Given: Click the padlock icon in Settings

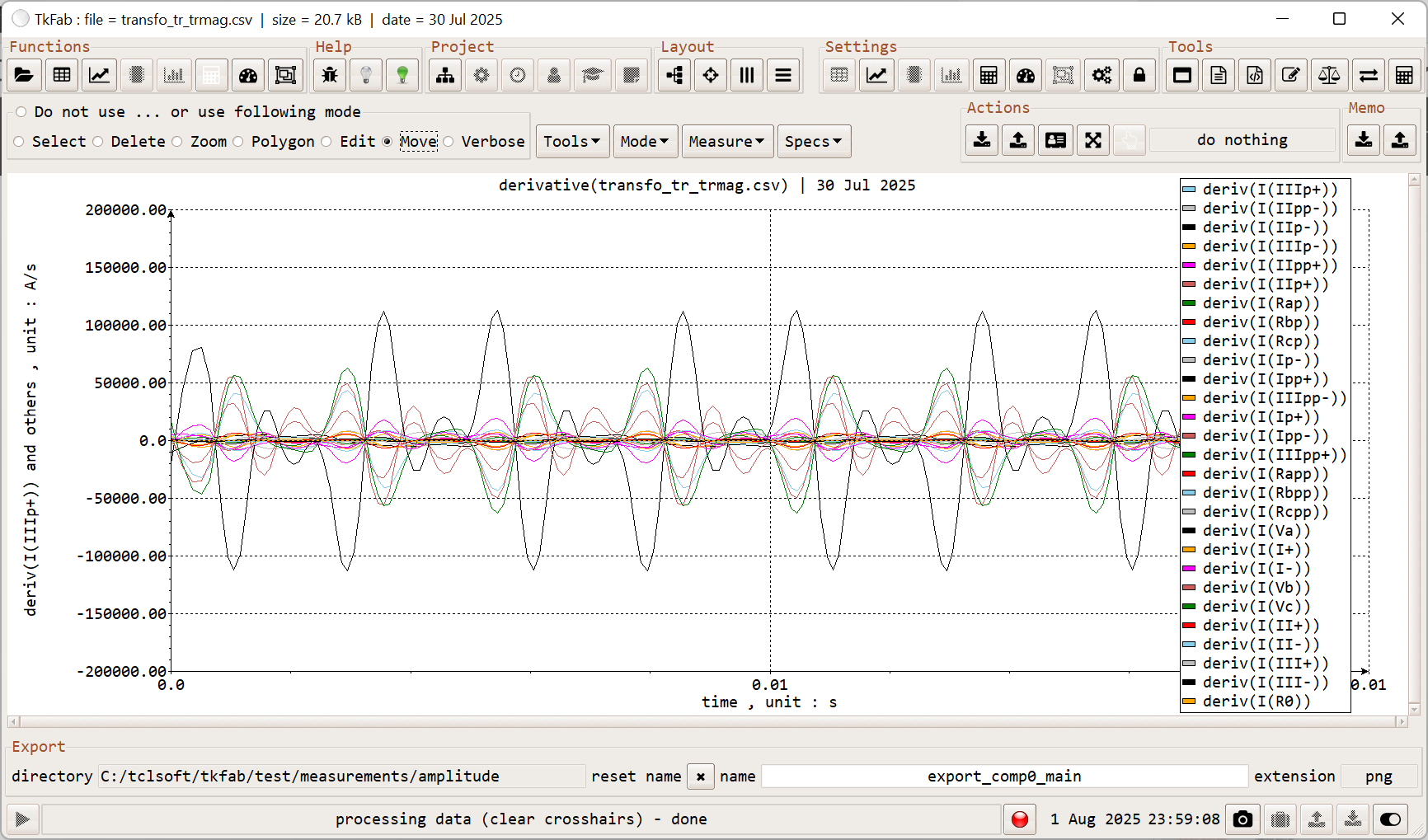Looking at the screenshot, I should [1139, 76].
